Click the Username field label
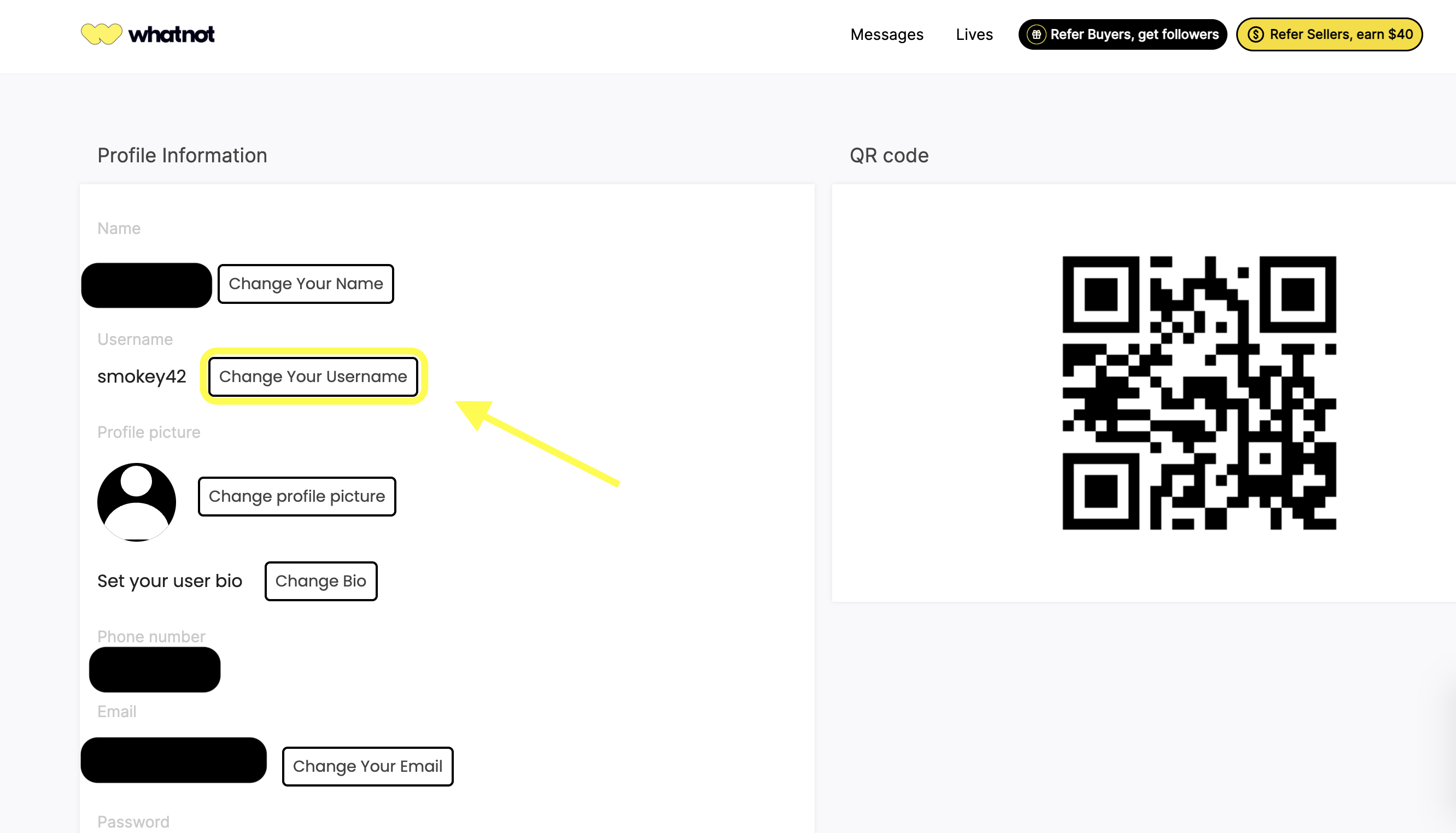 click(x=135, y=339)
